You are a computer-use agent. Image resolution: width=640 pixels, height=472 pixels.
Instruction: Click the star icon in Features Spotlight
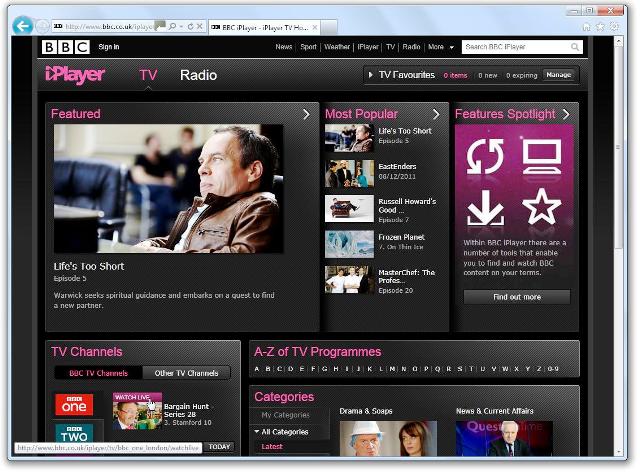click(542, 207)
